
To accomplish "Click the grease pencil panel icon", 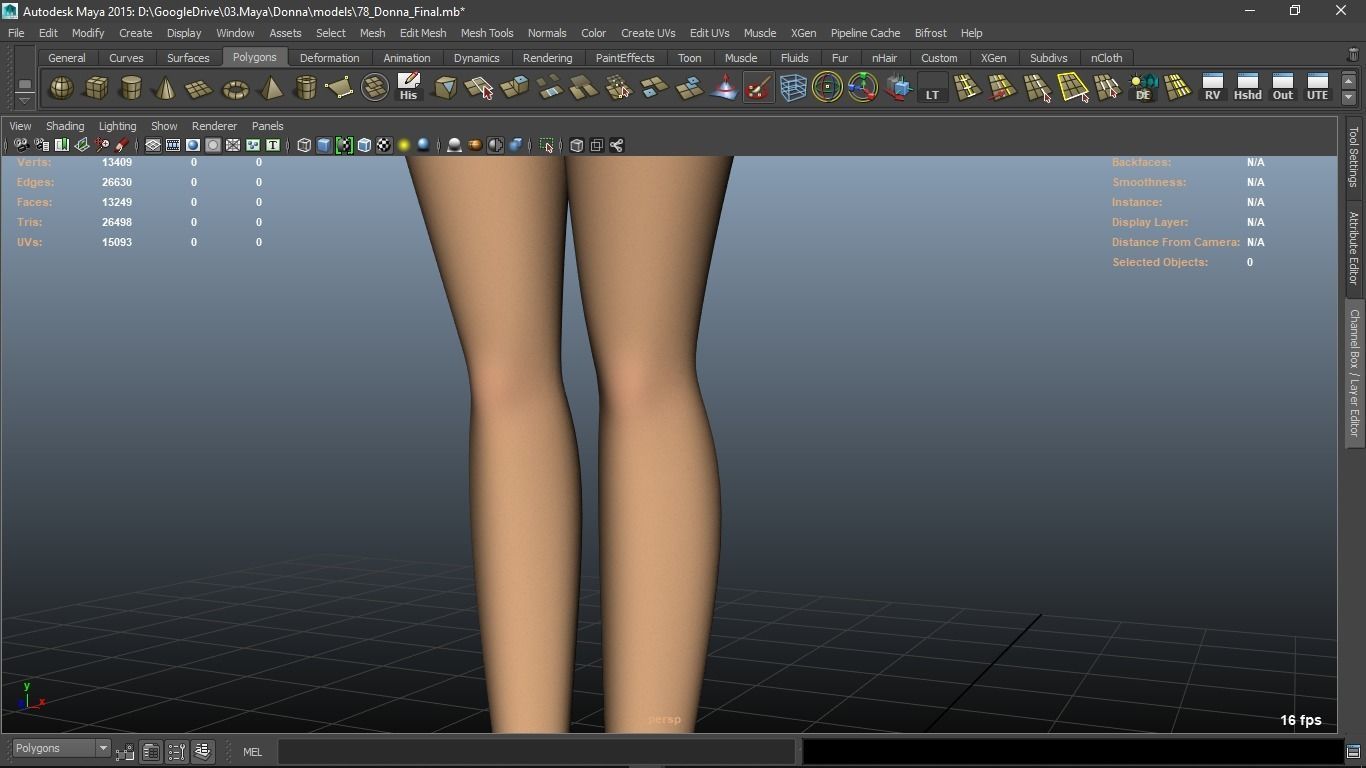I will click(122, 146).
